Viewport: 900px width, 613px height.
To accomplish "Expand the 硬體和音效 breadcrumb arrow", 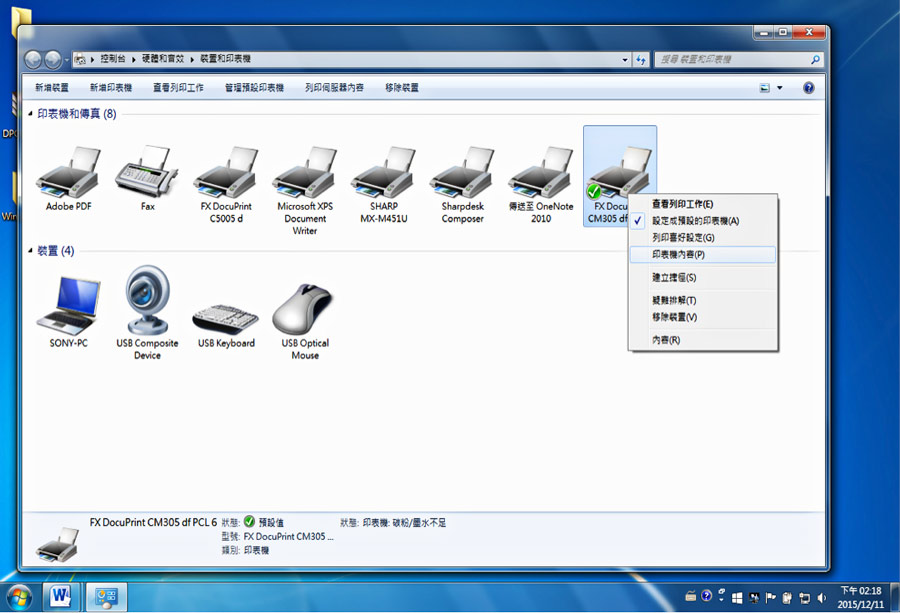I will coord(192,59).
